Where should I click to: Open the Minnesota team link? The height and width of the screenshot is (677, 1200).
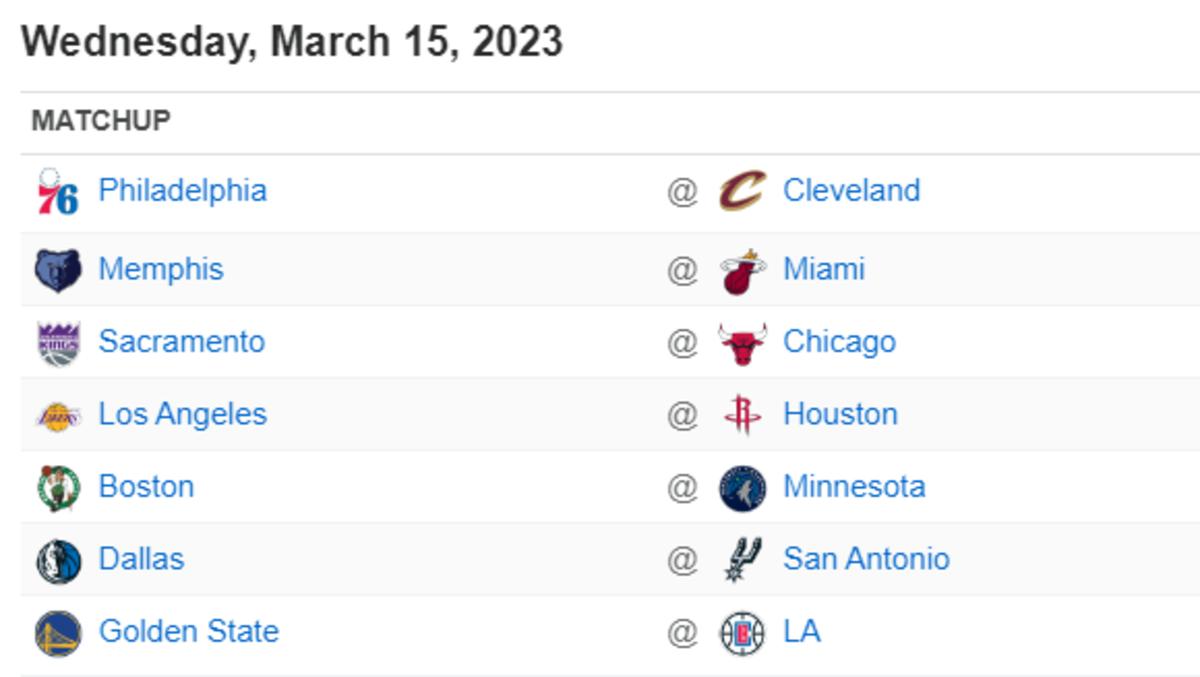point(854,486)
